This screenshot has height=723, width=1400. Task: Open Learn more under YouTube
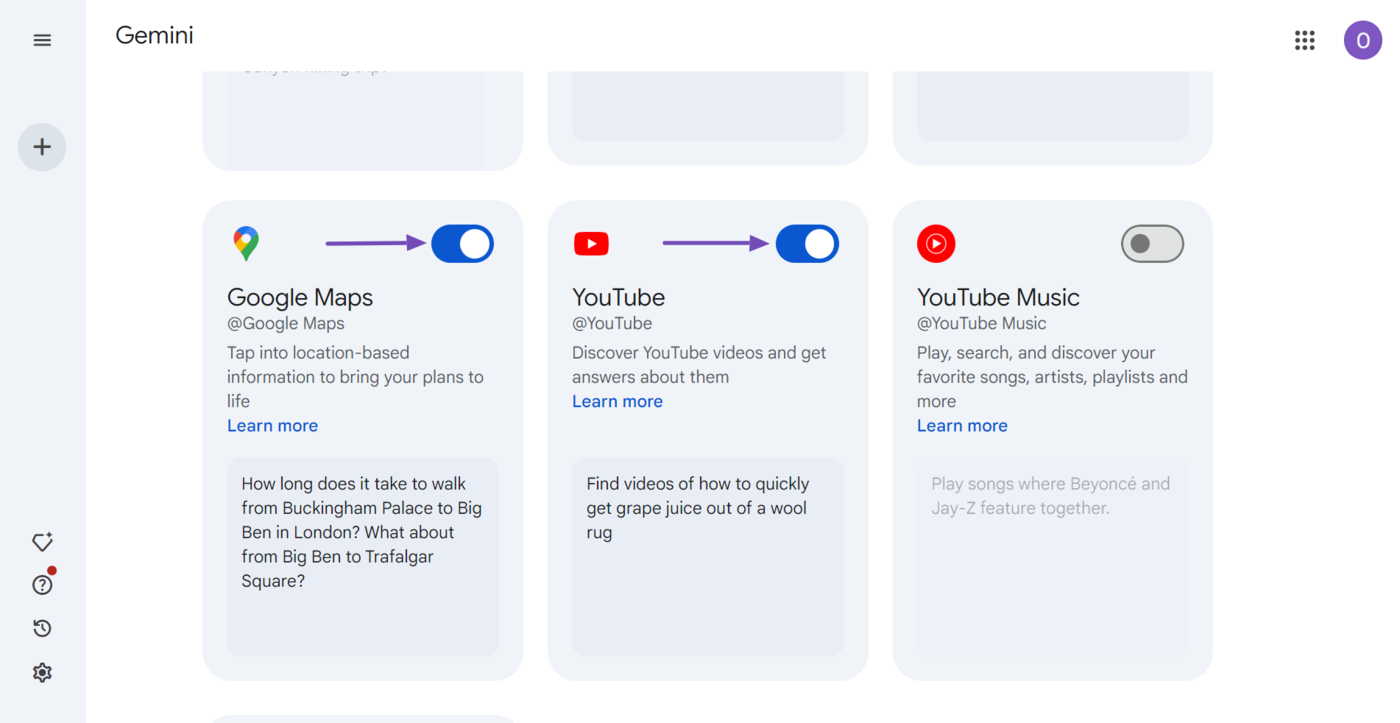(x=617, y=401)
